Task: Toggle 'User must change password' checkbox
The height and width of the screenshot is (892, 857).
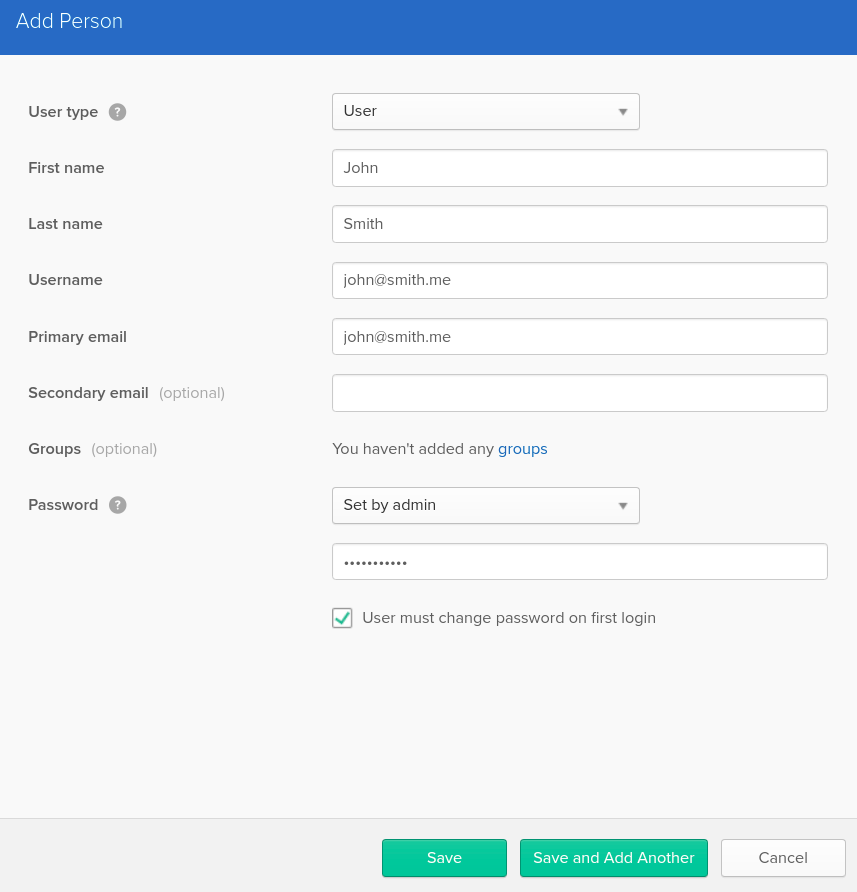Action: coord(342,618)
